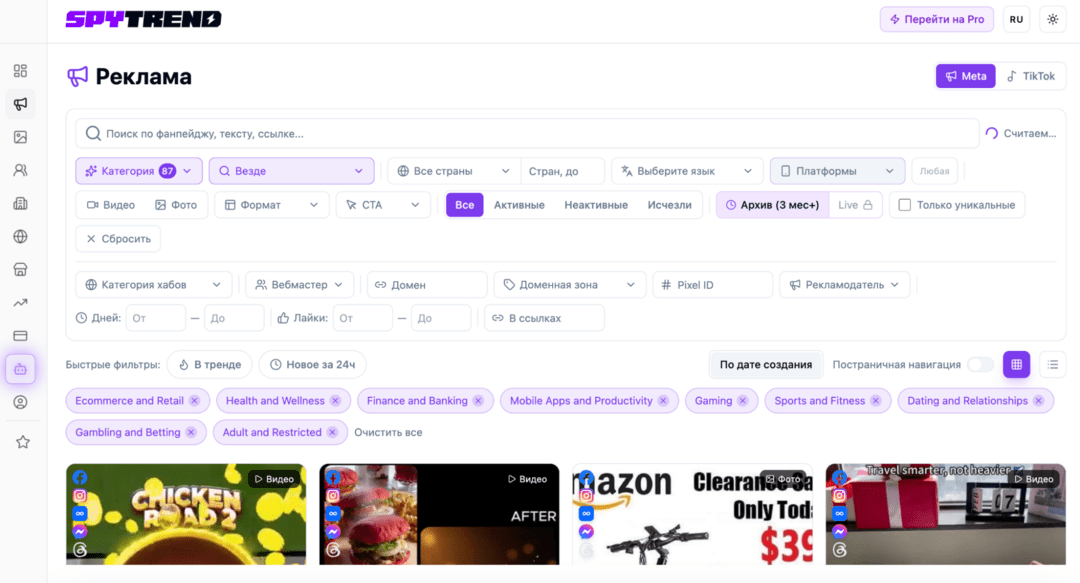Viewport: 1080px width, 583px height.
Task: Click Очистить все link
Action: 388,433
